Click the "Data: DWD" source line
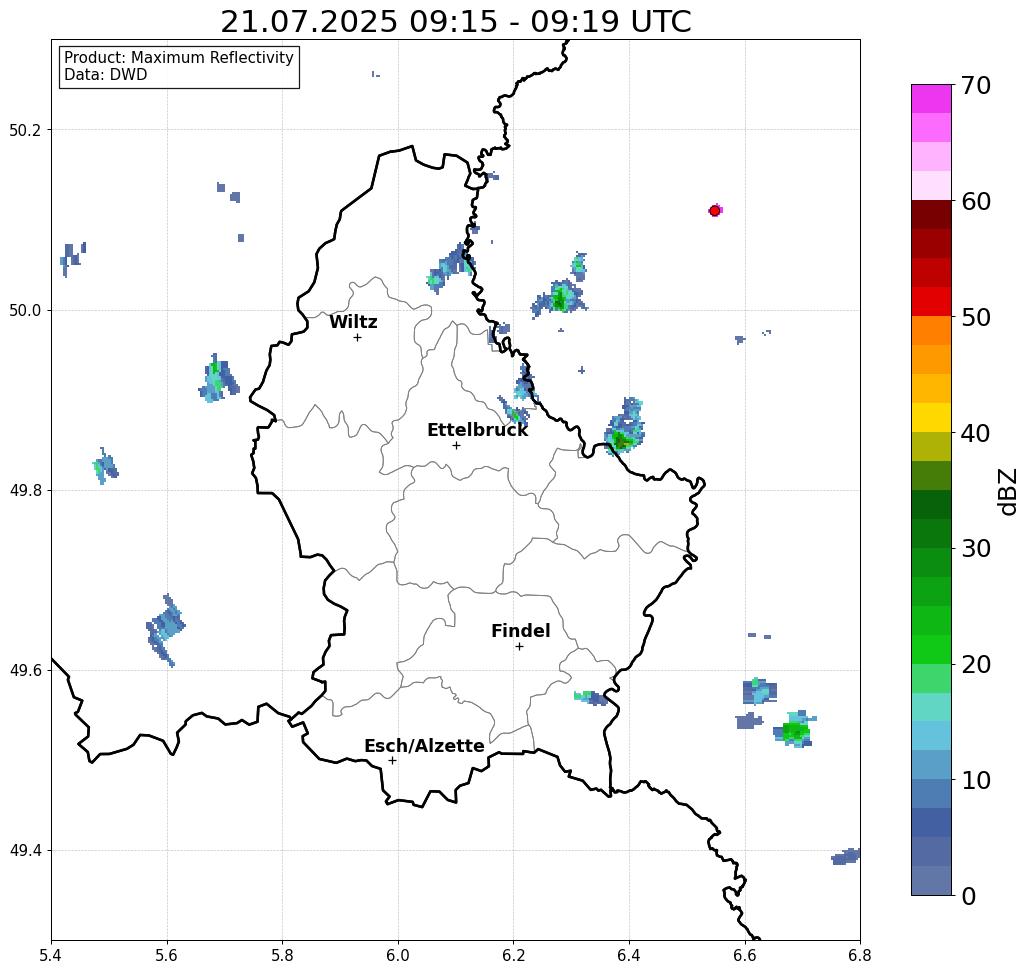The image size is (1029, 973). pos(106,75)
